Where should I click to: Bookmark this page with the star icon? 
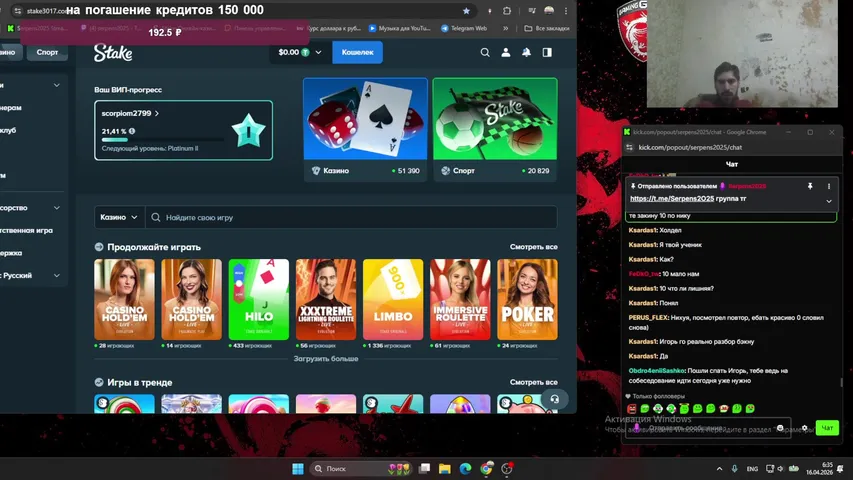pos(466,11)
